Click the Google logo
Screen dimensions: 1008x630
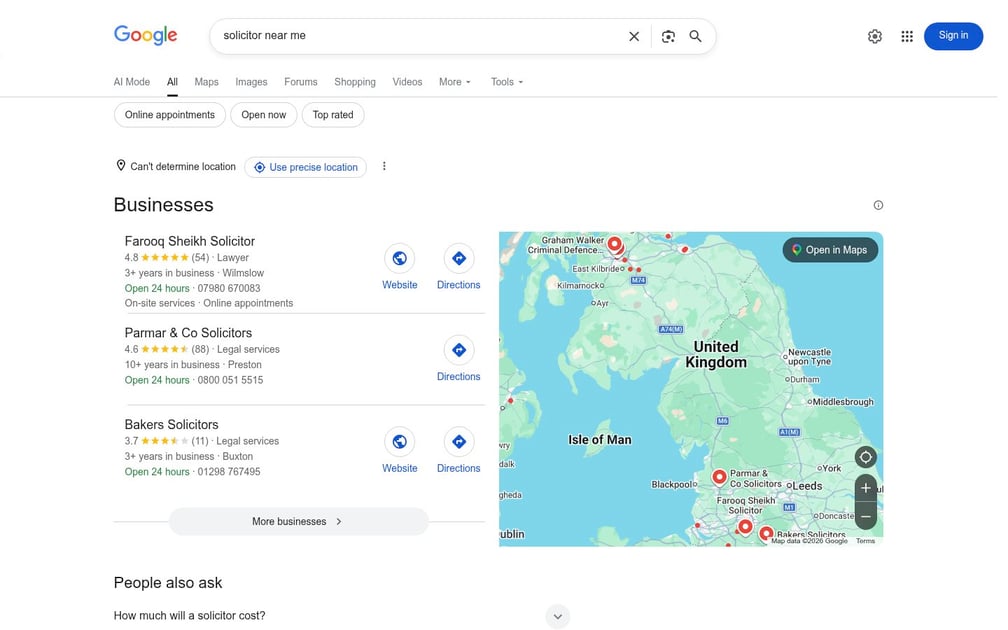click(x=145, y=35)
